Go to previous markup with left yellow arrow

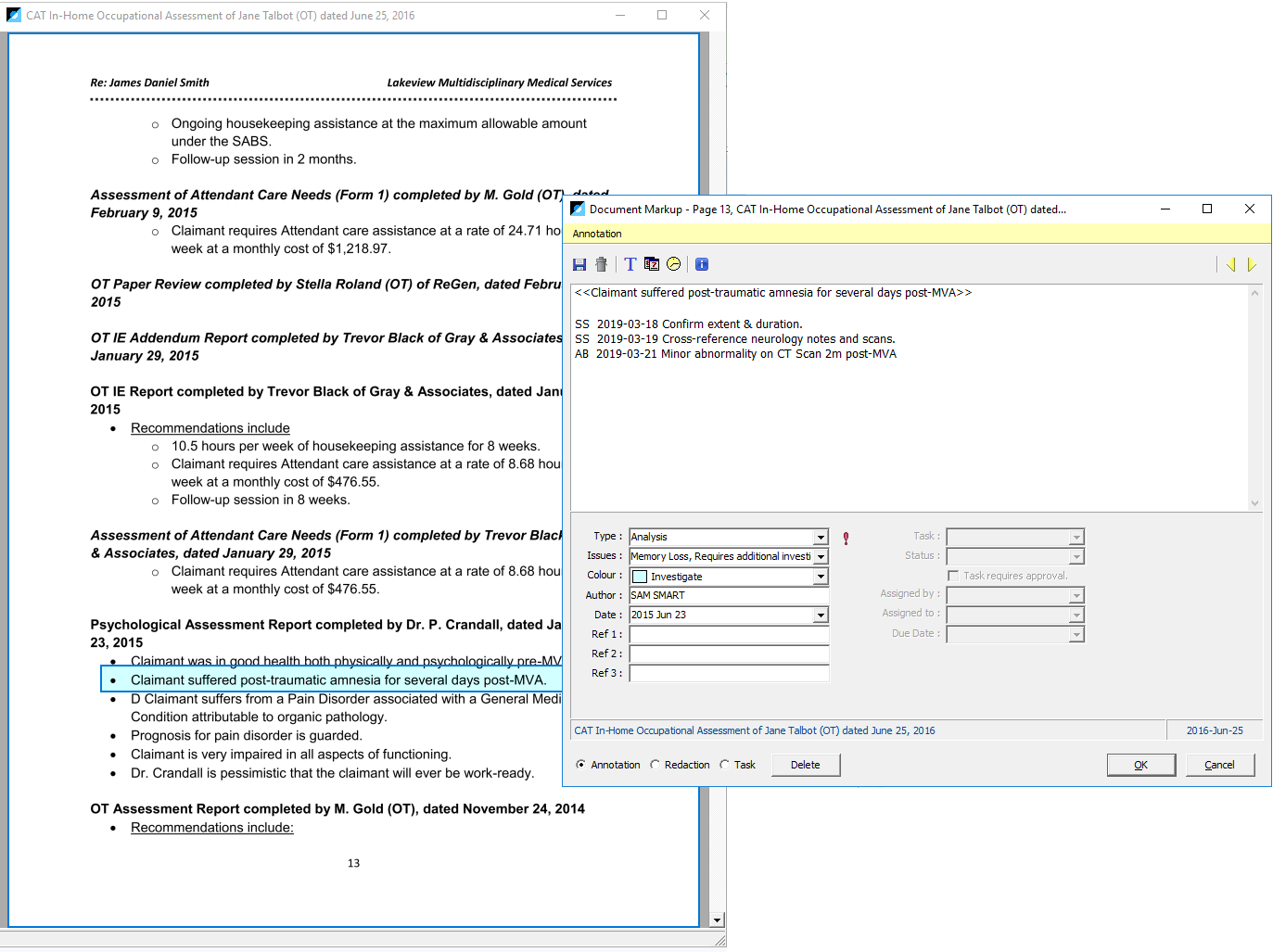[1231, 264]
